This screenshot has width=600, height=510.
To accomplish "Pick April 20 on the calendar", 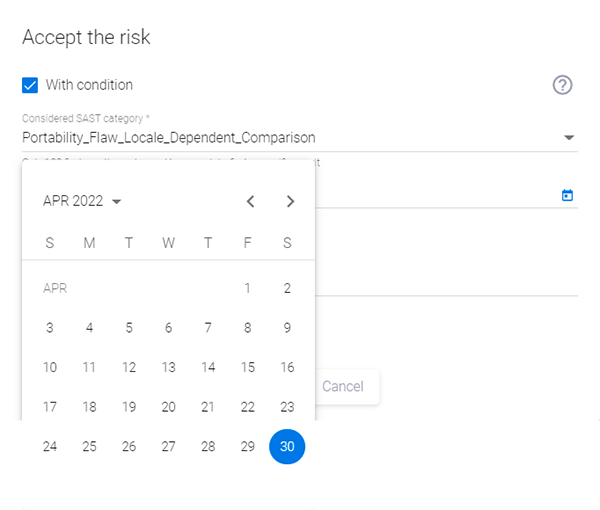I will pos(168,406).
